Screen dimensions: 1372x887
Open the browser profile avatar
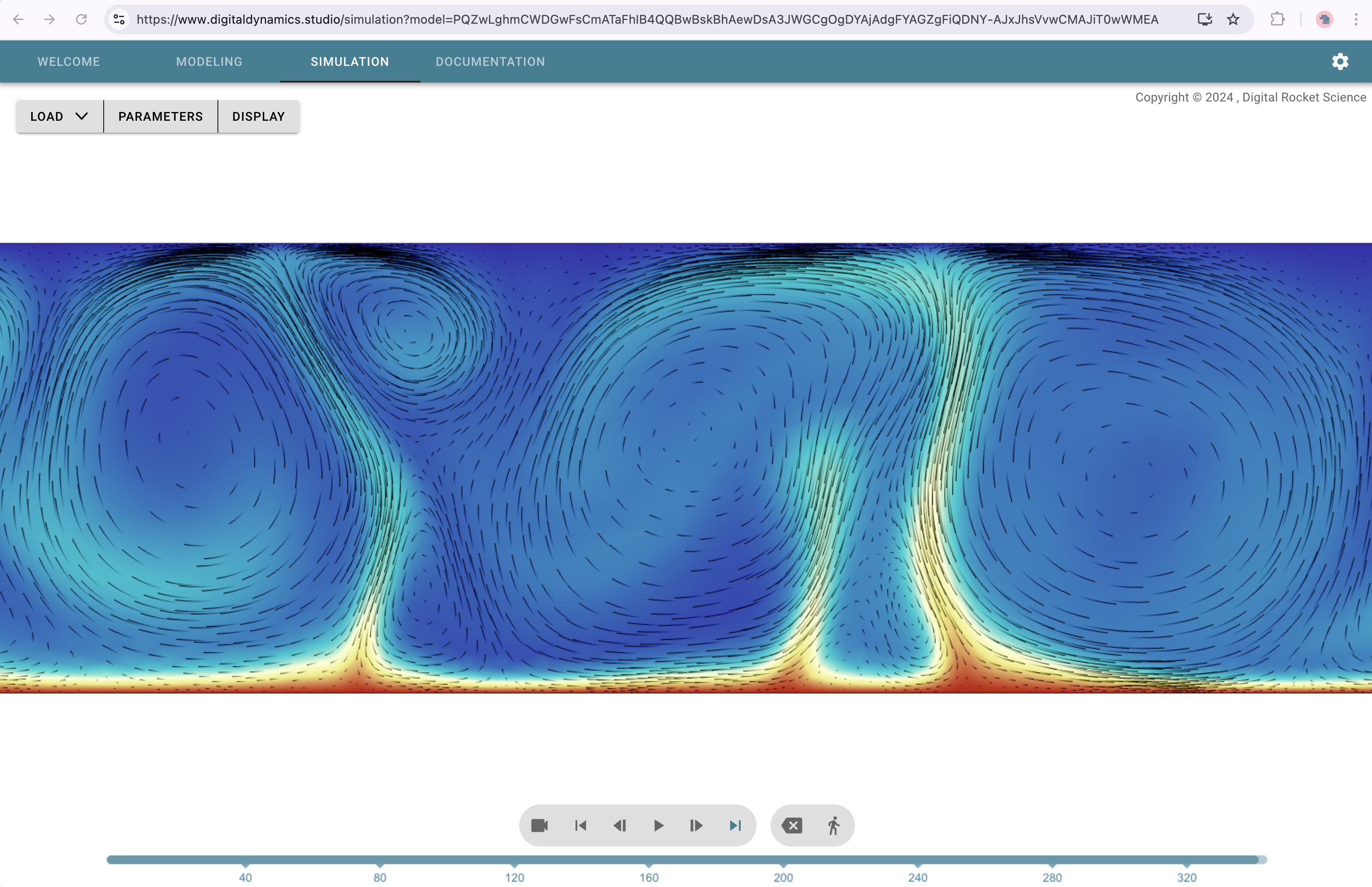pyautogui.click(x=1325, y=20)
